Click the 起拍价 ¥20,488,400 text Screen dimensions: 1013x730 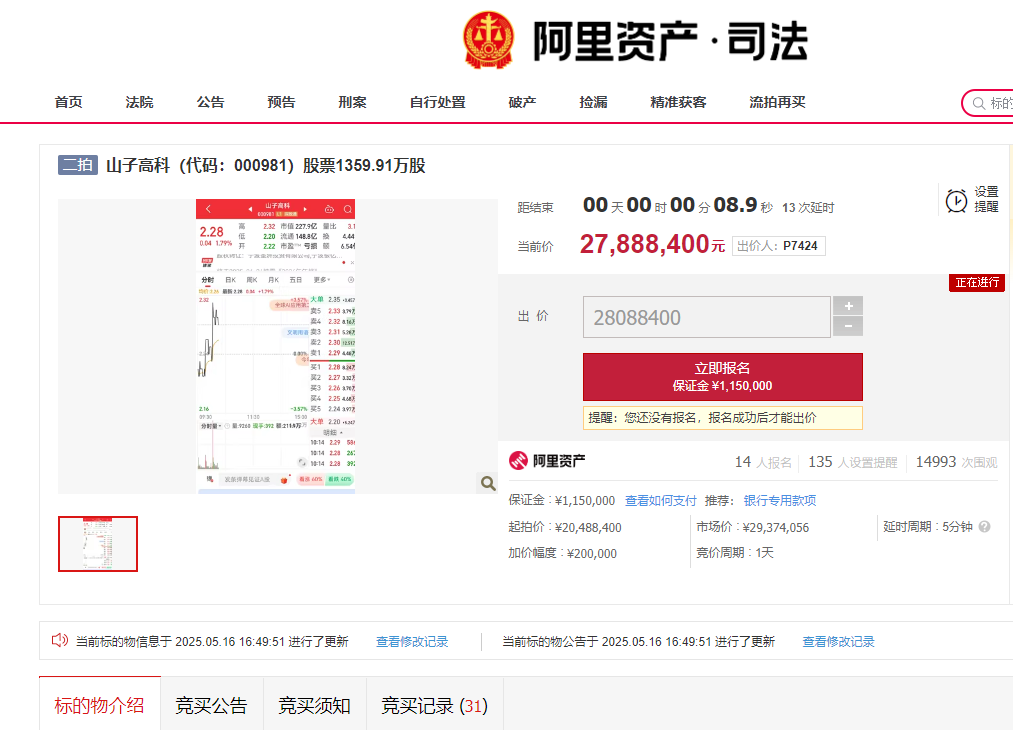(x=565, y=527)
